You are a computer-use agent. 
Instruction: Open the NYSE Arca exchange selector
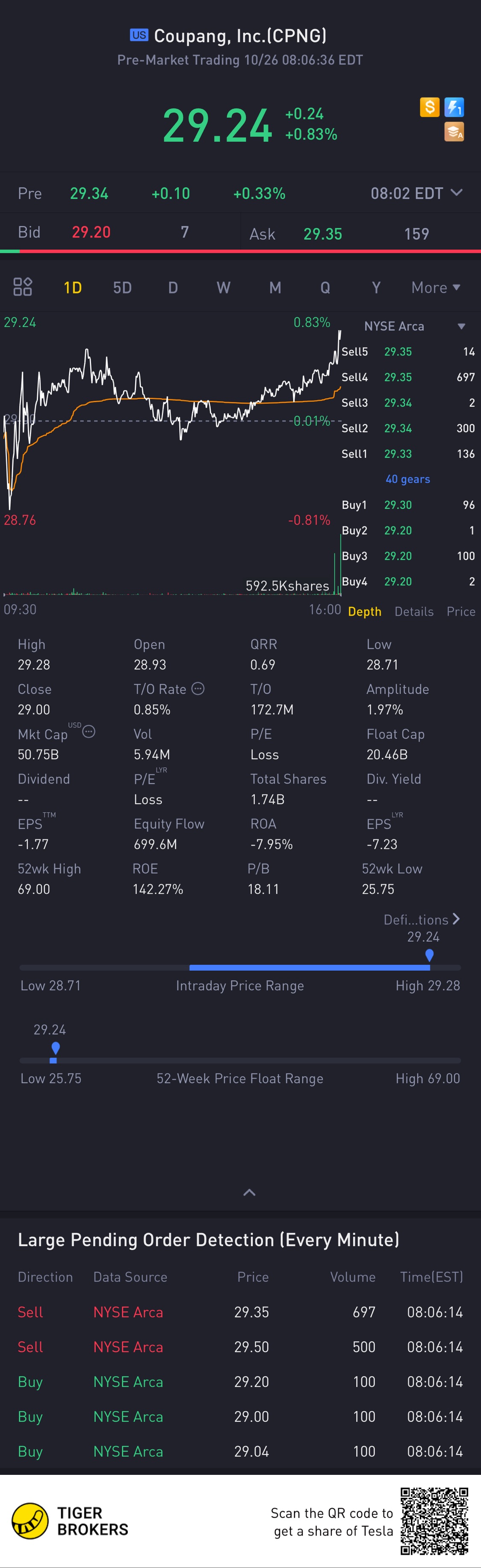pos(414,326)
